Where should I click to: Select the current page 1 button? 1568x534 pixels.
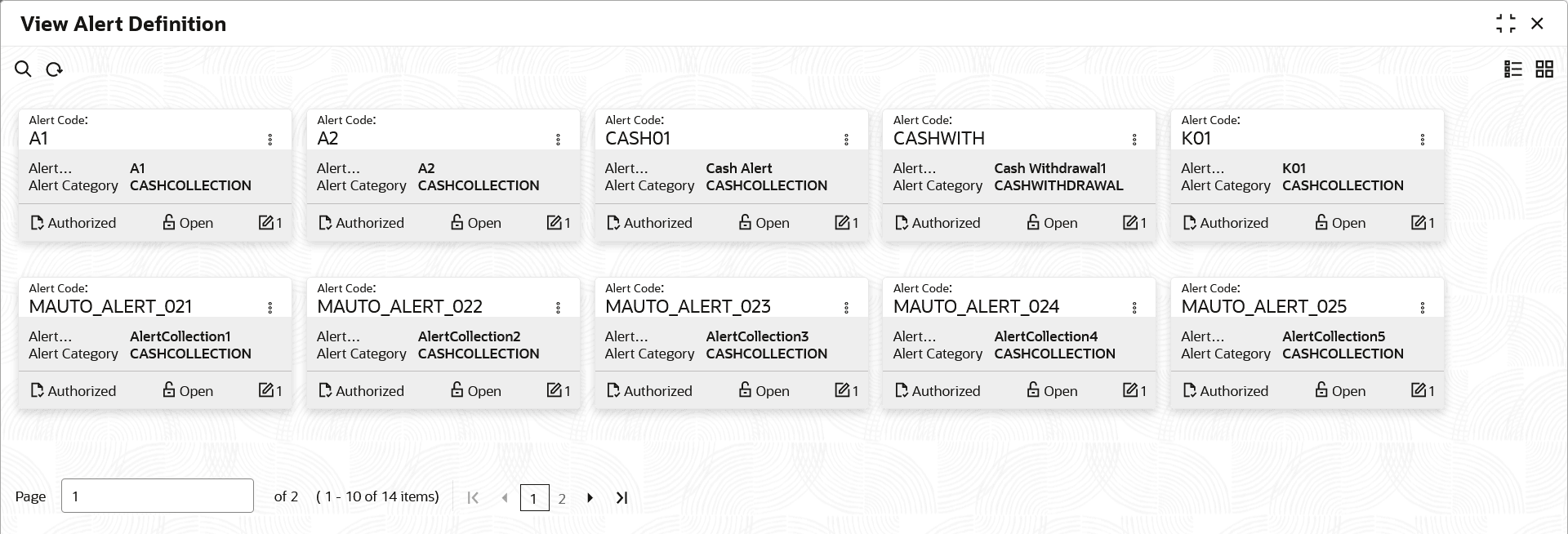(x=534, y=498)
